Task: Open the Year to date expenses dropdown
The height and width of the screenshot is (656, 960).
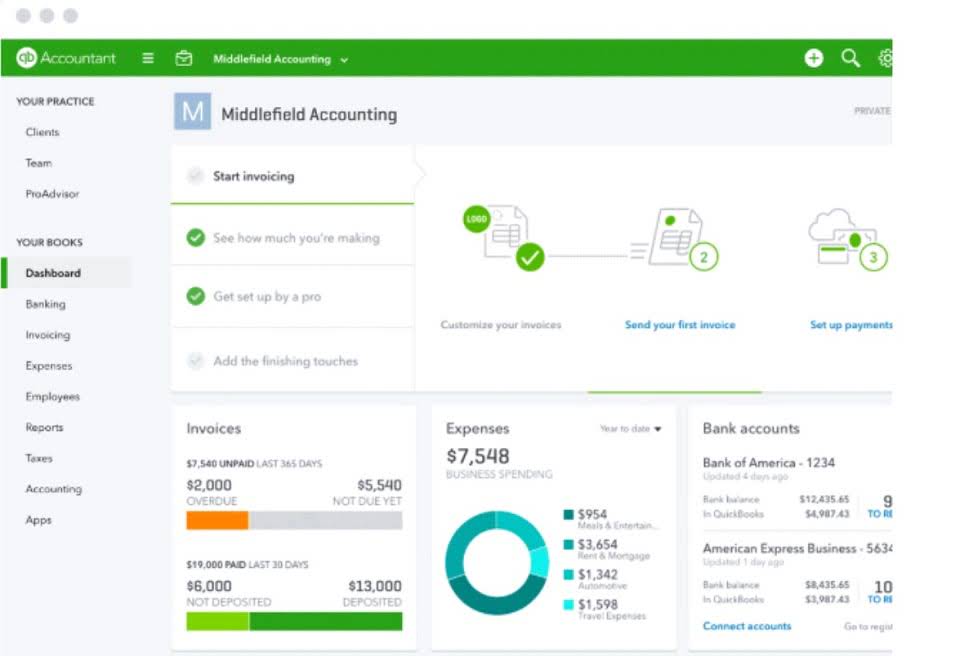Action: (631, 429)
